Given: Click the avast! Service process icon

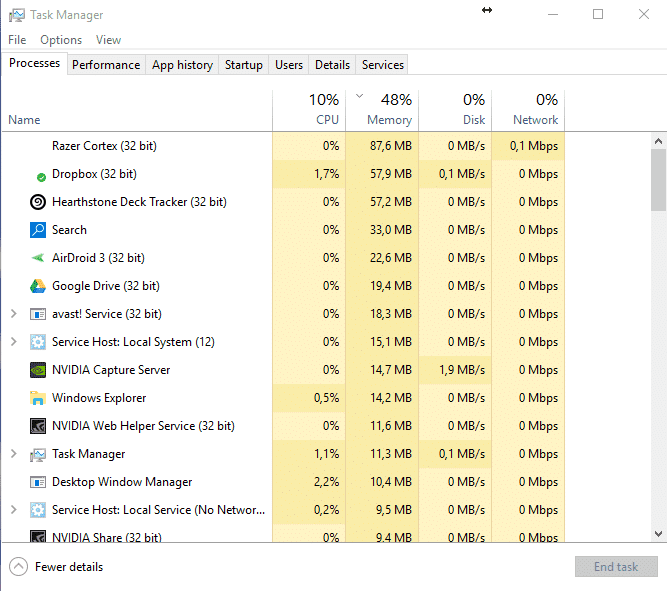Looking at the screenshot, I should click(x=38, y=314).
